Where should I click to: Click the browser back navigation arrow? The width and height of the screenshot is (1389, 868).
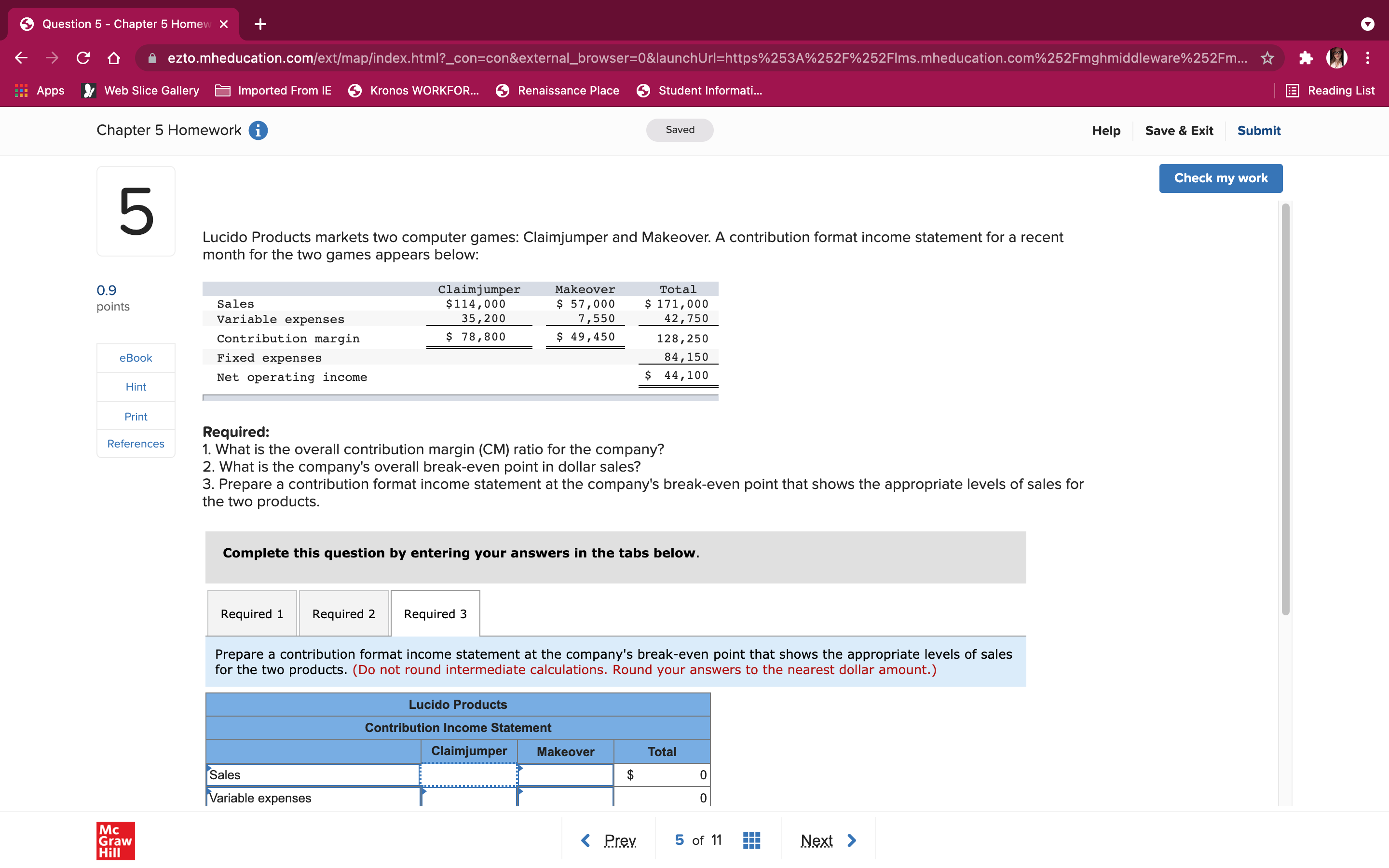[x=21, y=57]
